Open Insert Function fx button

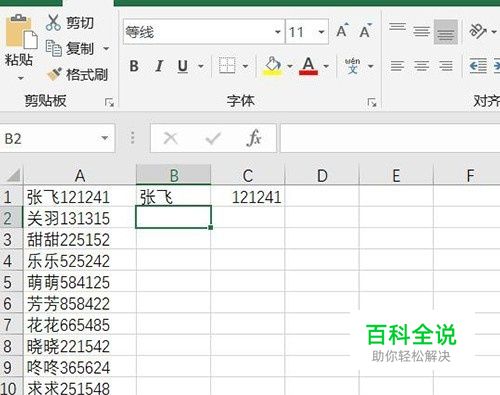click(254, 138)
